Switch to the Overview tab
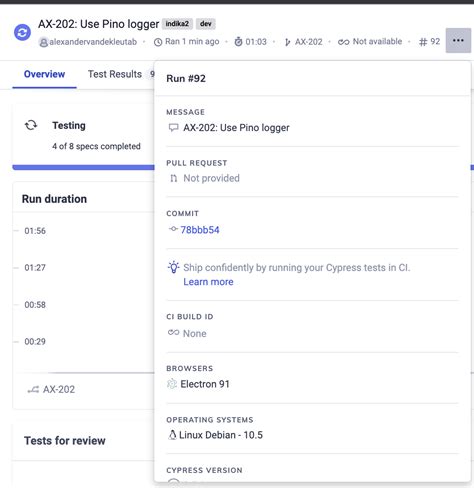474x488 pixels. (44, 74)
